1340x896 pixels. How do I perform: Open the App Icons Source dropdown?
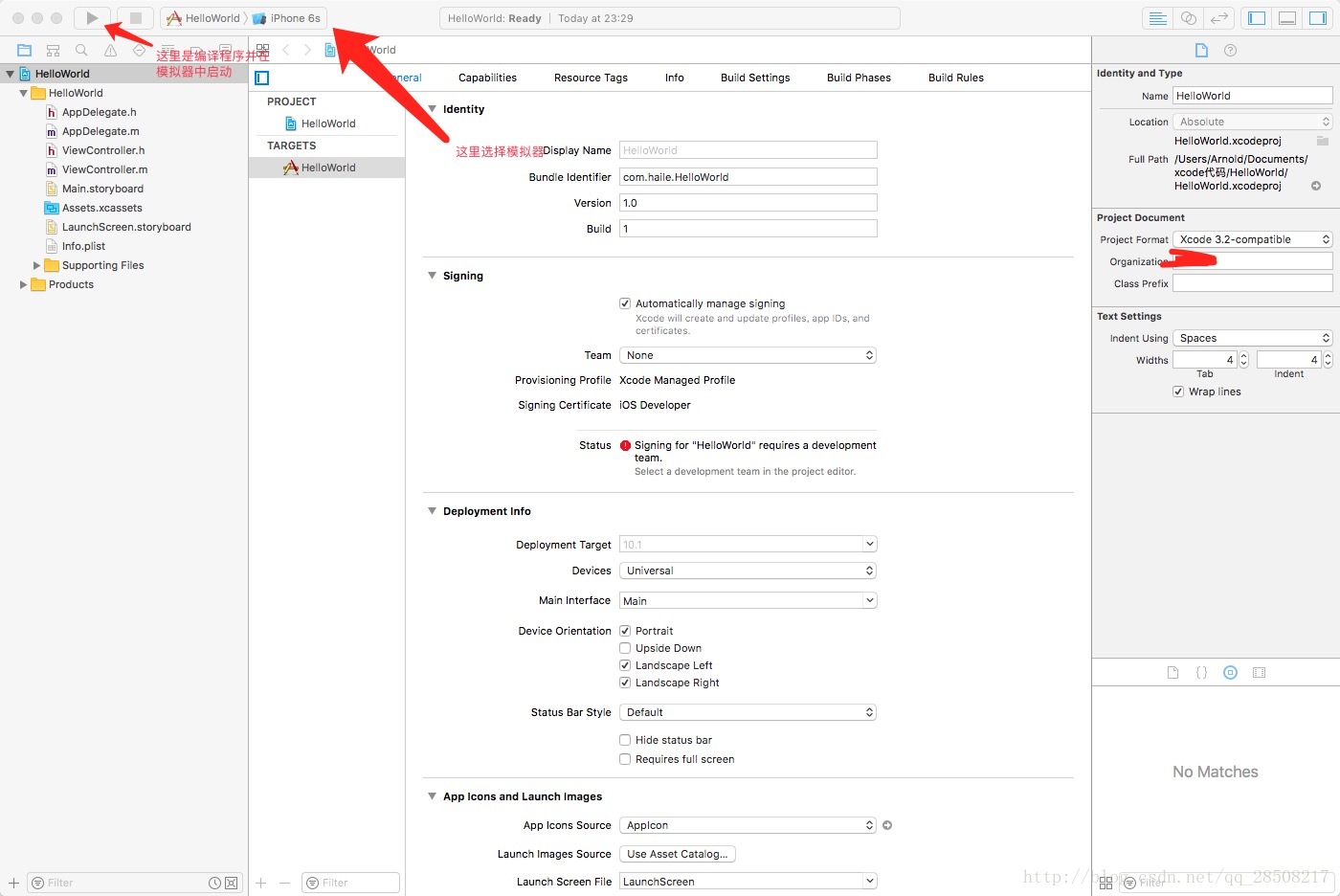coord(748,825)
